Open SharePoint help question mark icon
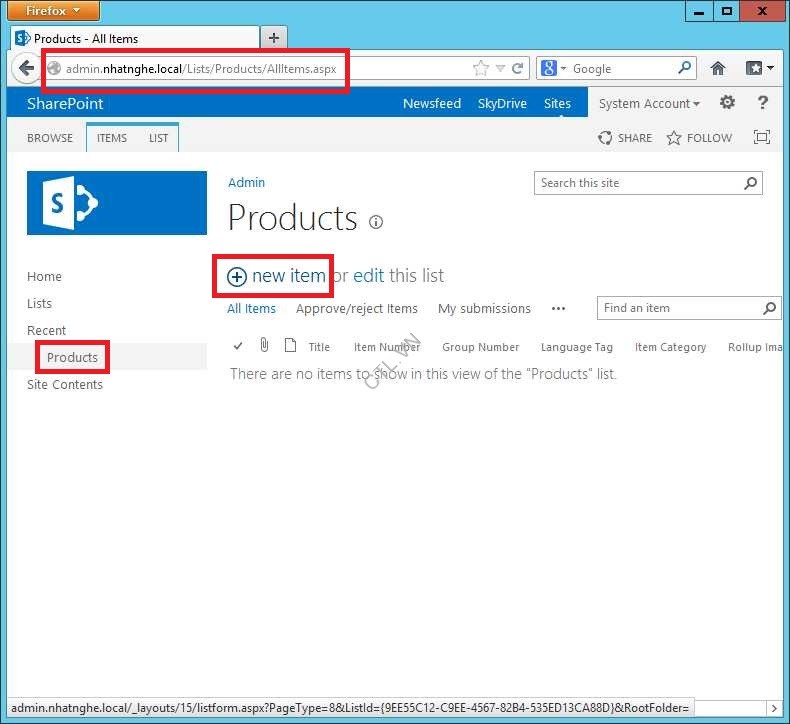The width and height of the screenshot is (790, 724). point(763,103)
